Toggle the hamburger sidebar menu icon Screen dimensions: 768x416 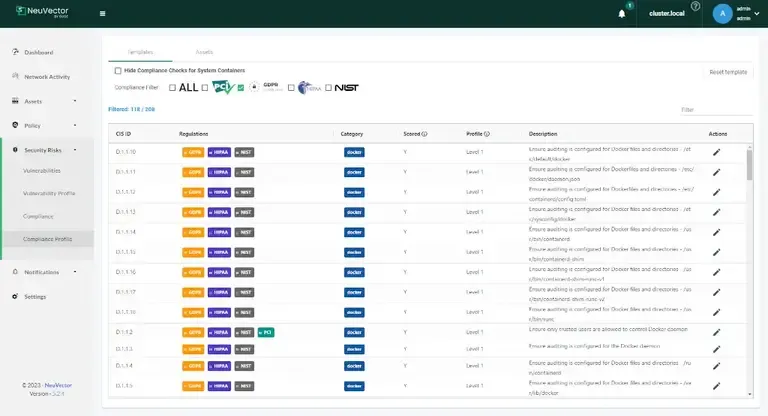tap(103, 14)
